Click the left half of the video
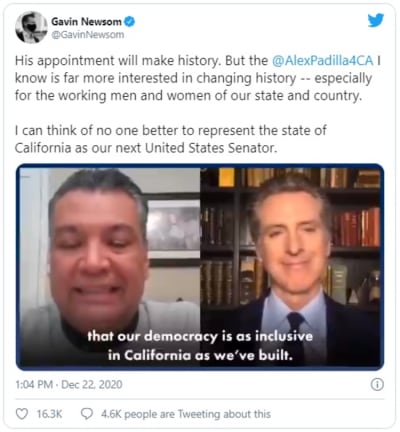Viewport: 400px width, 432px height. (x=109, y=267)
